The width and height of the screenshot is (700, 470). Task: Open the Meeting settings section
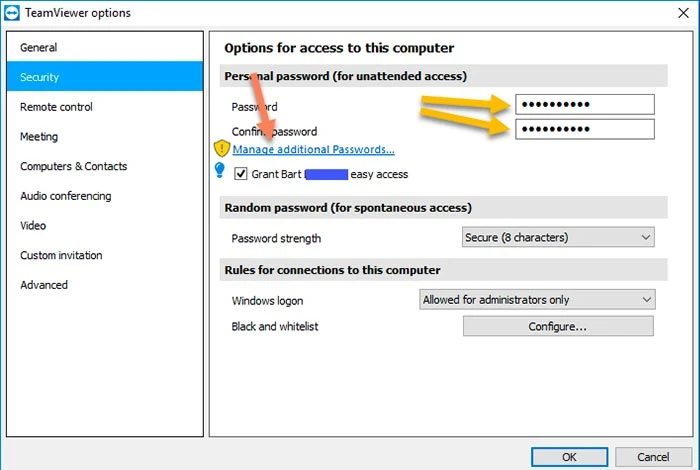39,137
